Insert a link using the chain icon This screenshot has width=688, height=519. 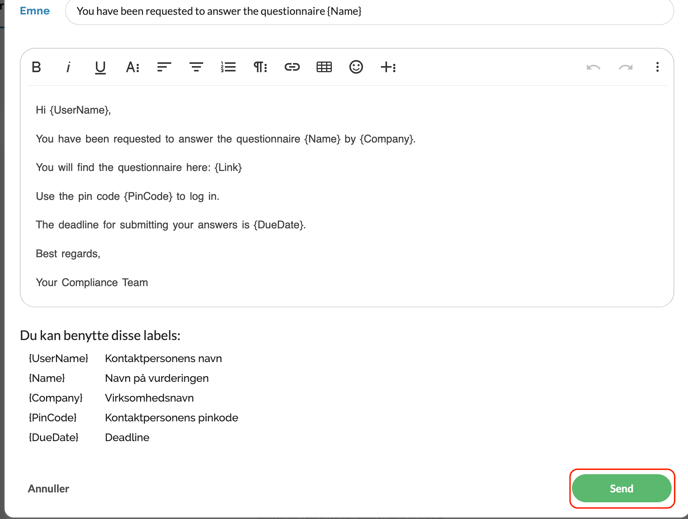point(292,67)
